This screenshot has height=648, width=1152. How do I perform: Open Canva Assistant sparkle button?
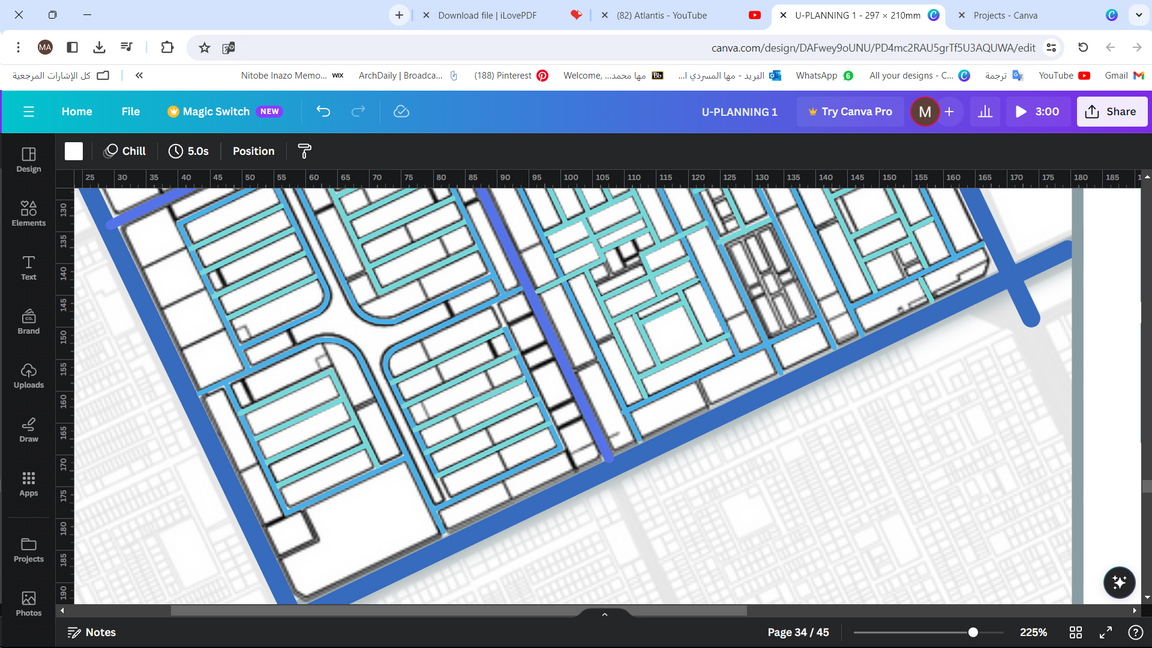pos(1119,582)
